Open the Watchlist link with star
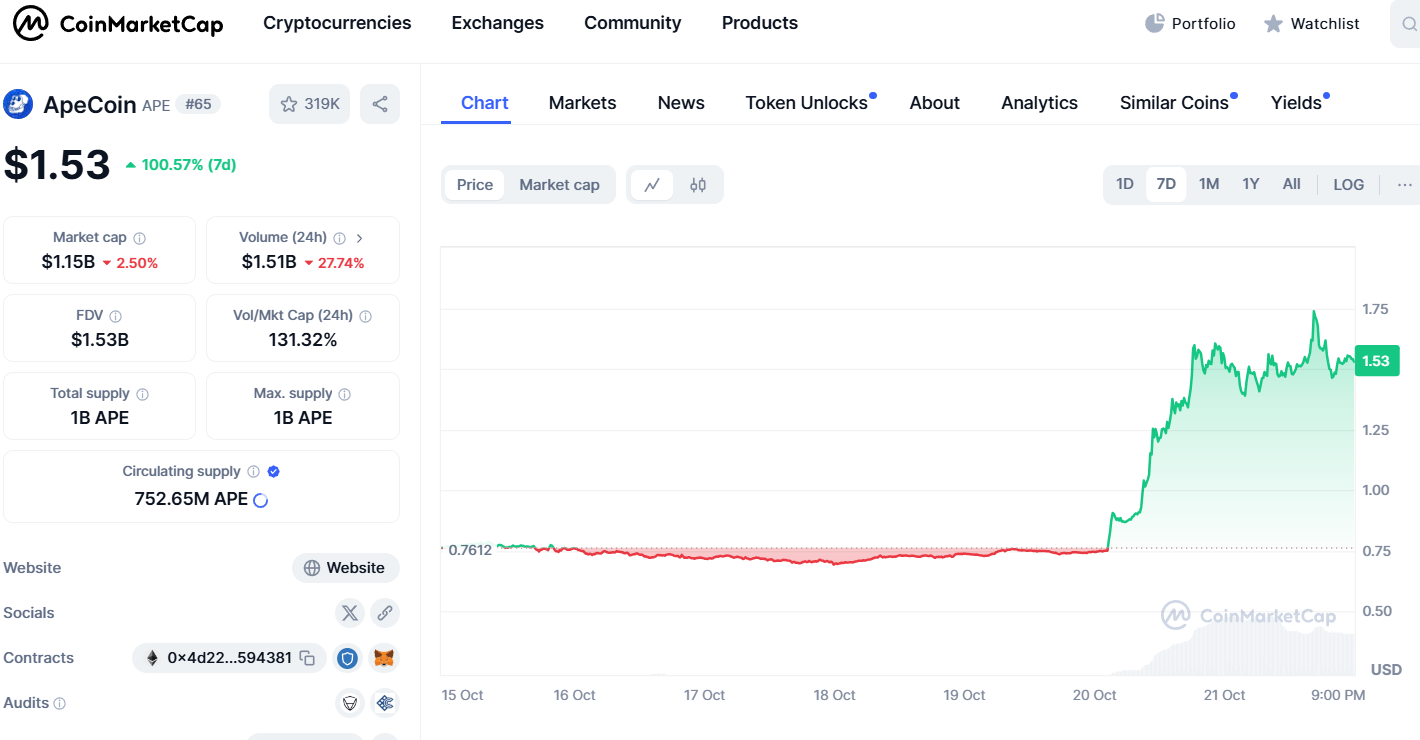Viewport: 1420px width, 740px height. (x=1311, y=23)
